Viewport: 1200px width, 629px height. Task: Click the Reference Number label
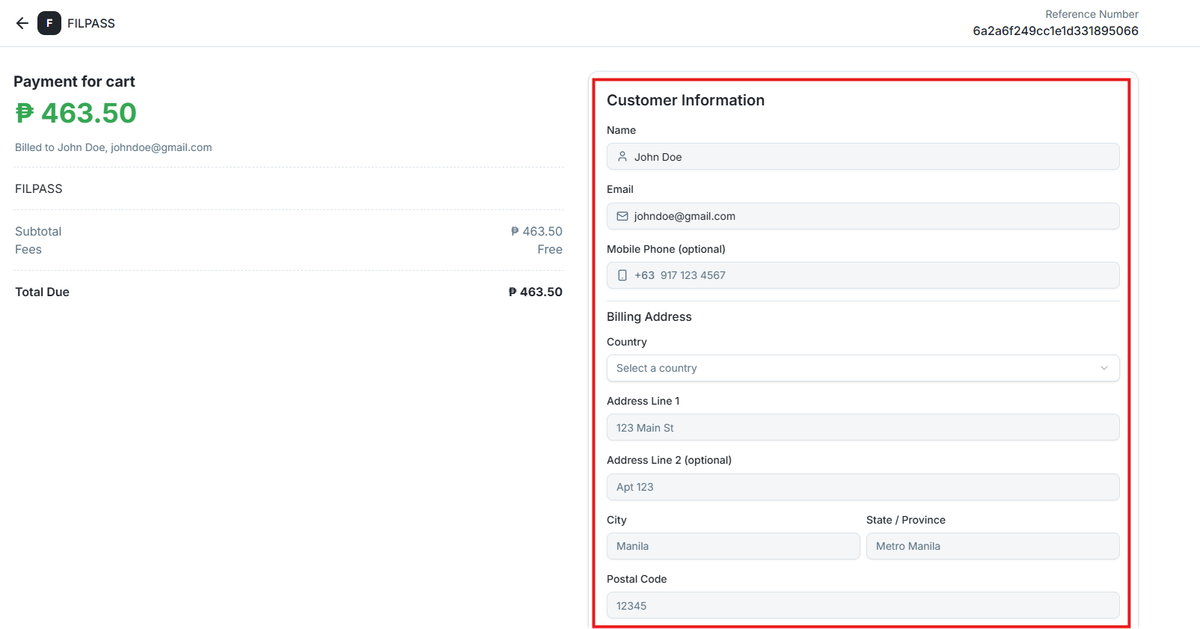(1092, 14)
